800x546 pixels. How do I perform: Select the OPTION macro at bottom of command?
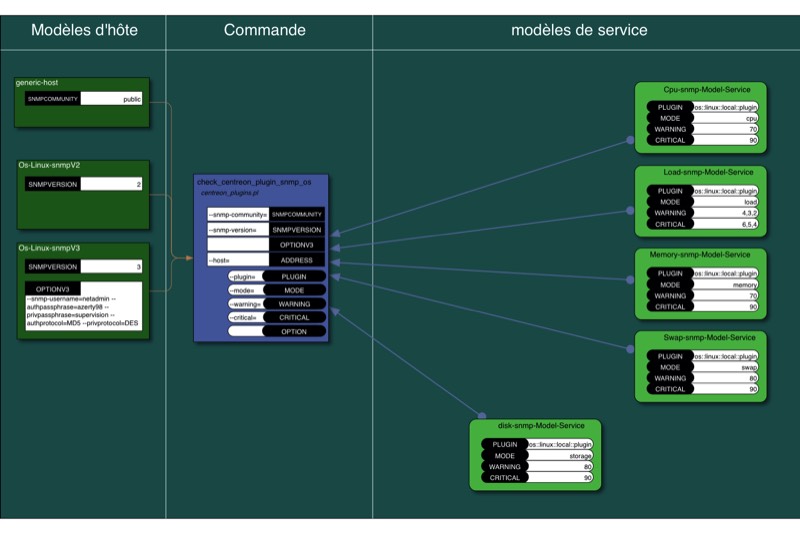click(293, 331)
